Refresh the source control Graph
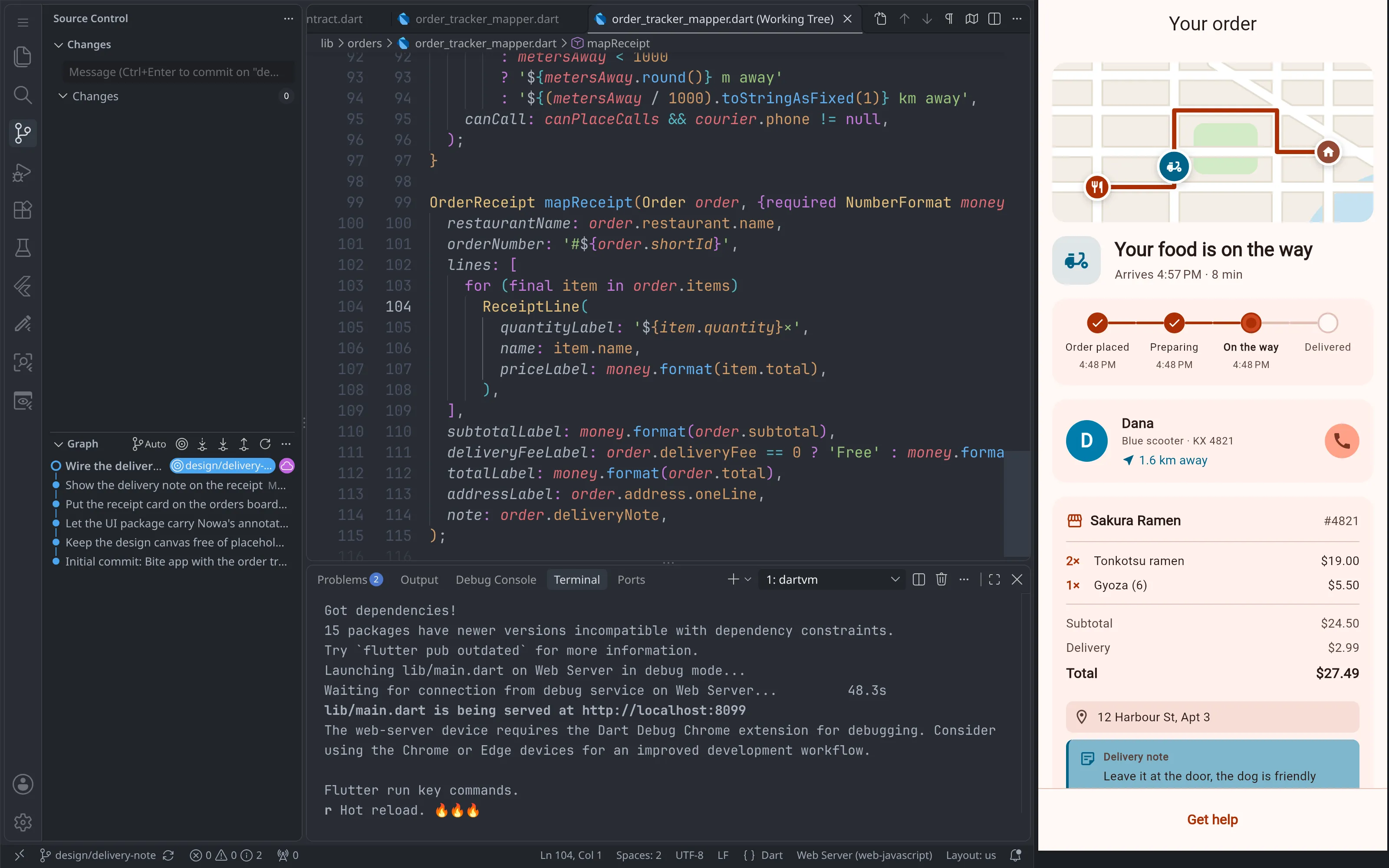 pyautogui.click(x=265, y=444)
